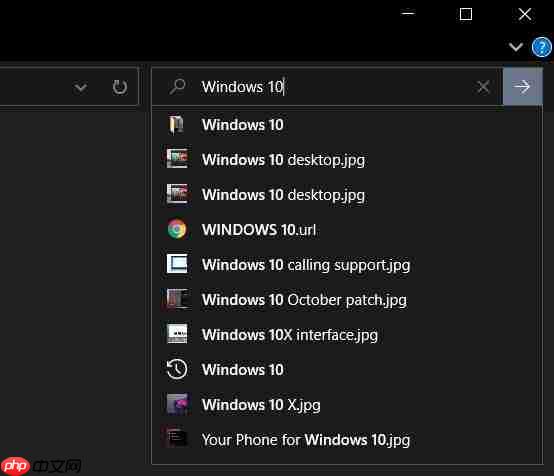This screenshot has height=476, width=554.
Task: Refresh the current folder location
Action: (119, 87)
